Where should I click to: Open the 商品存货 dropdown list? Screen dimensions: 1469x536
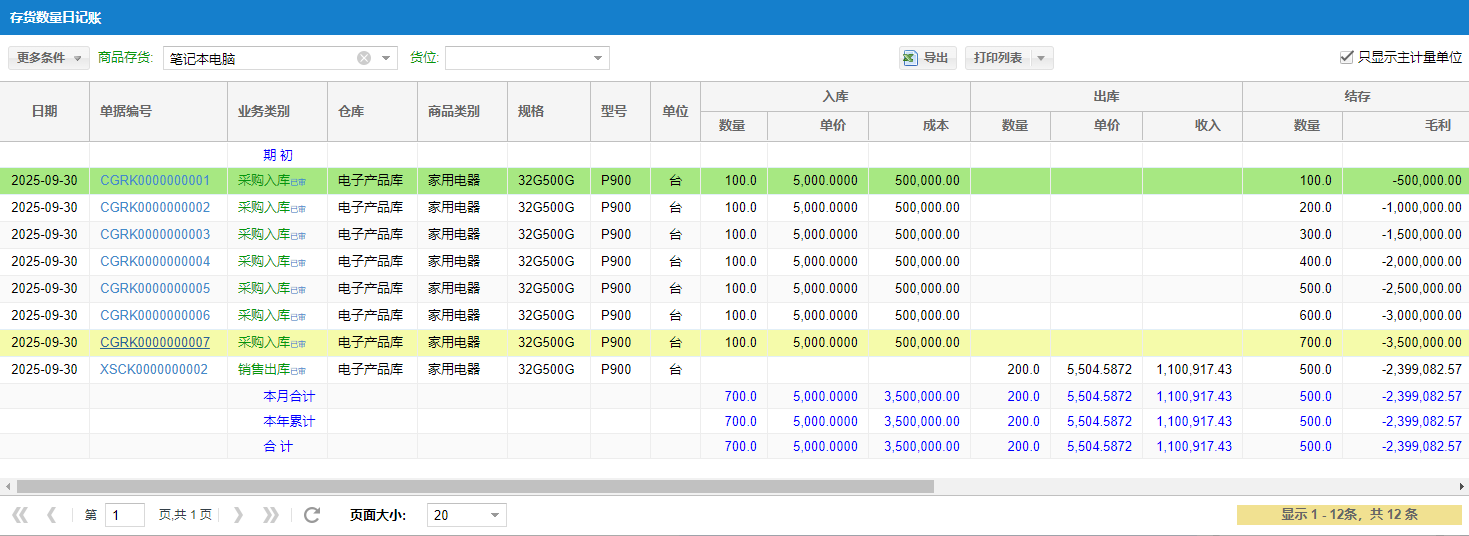(x=386, y=58)
